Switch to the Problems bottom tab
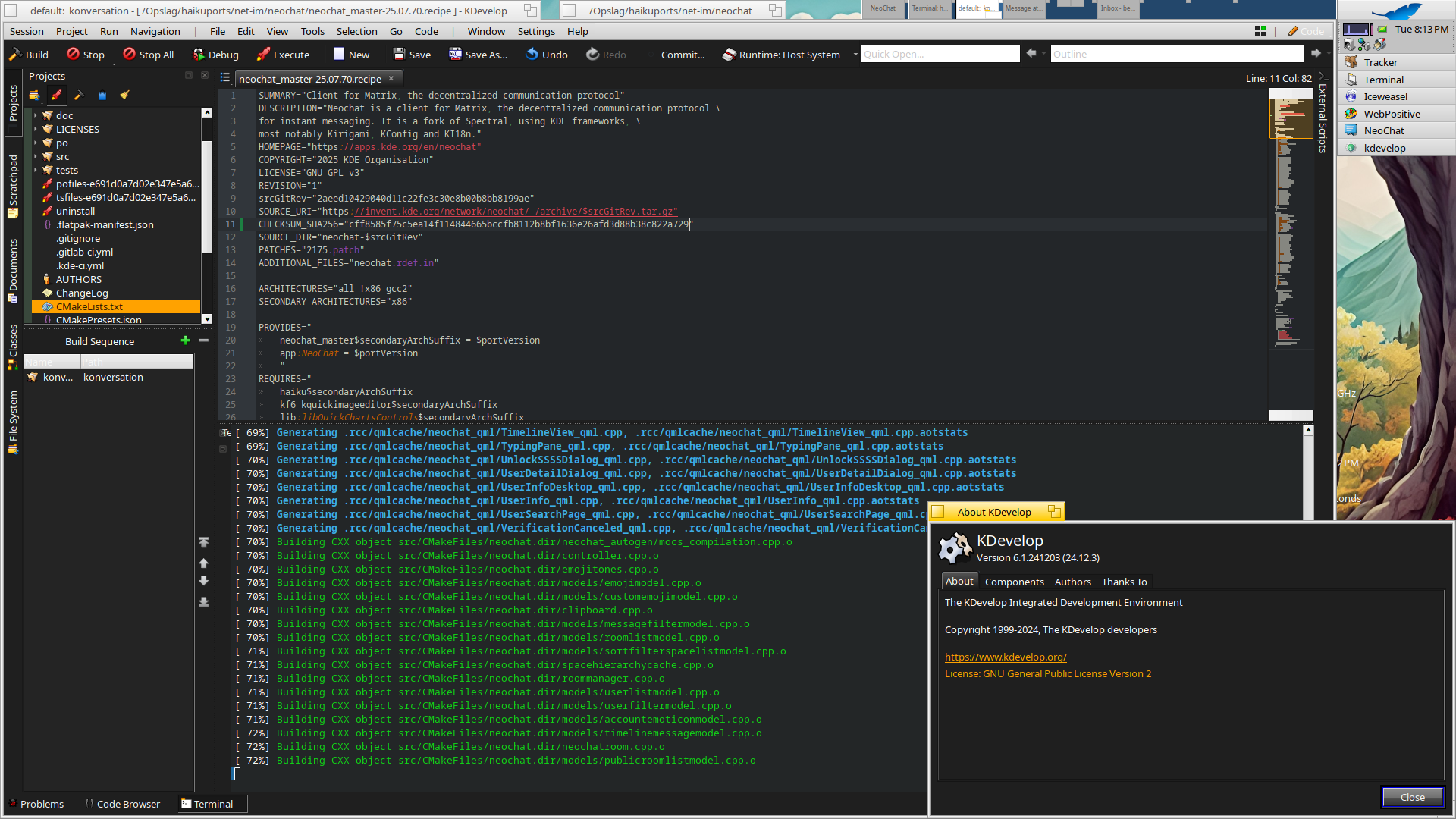The width and height of the screenshot is (1456, 819). click(x=36, y=804)
